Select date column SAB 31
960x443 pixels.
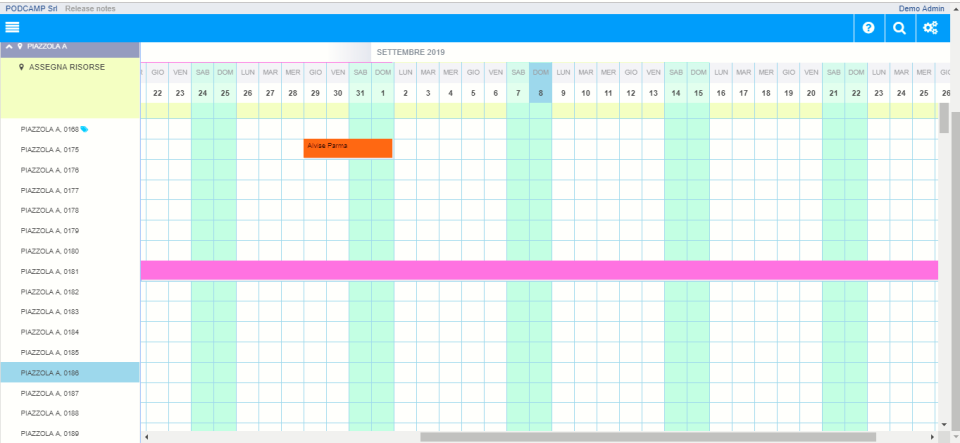(361, 83)
